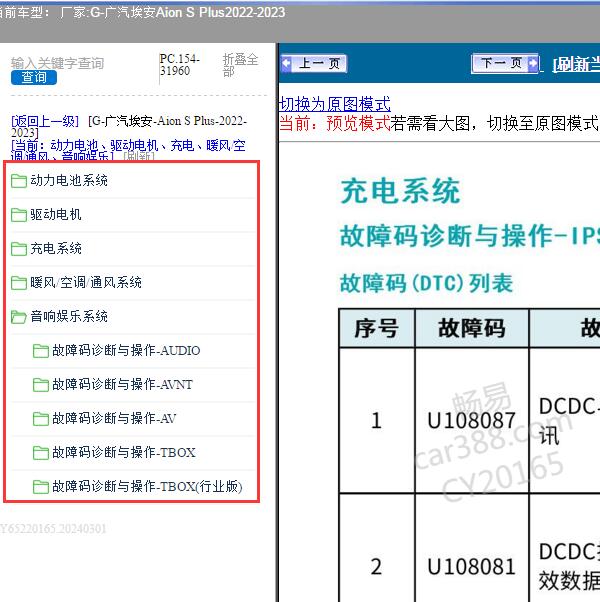Click the 当前 category breadcrumb link
This screenshot has height=602, width=600.
click(x=128, y=151)
